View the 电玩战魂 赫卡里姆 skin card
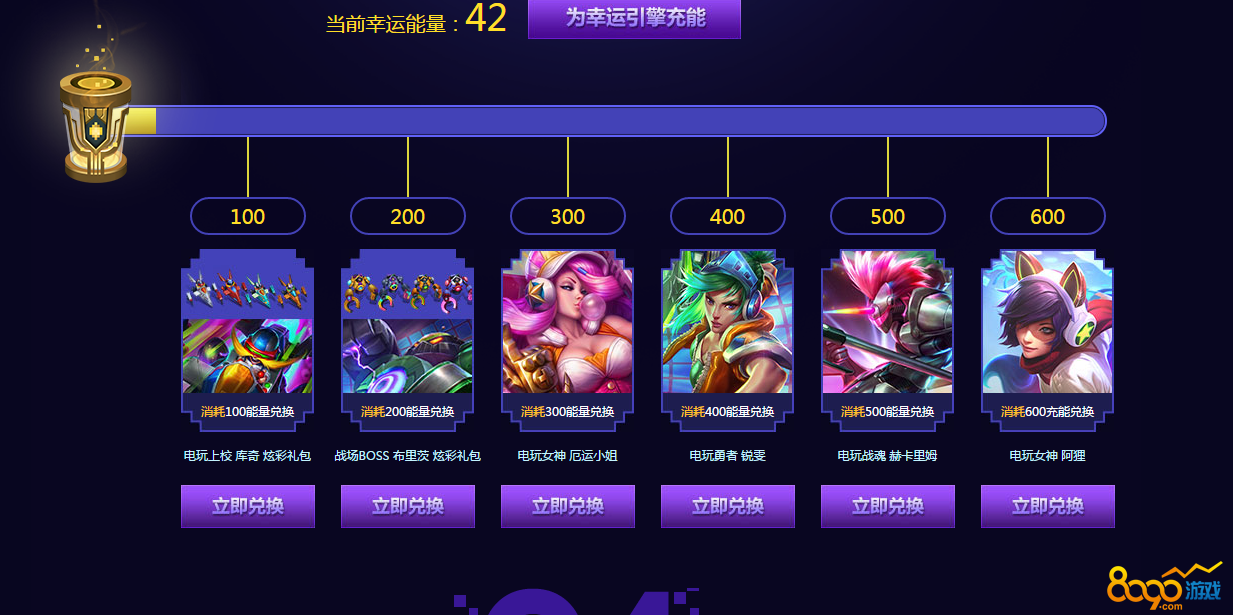1233x615 pixels. pyautogui.click(x=888, y=340)
